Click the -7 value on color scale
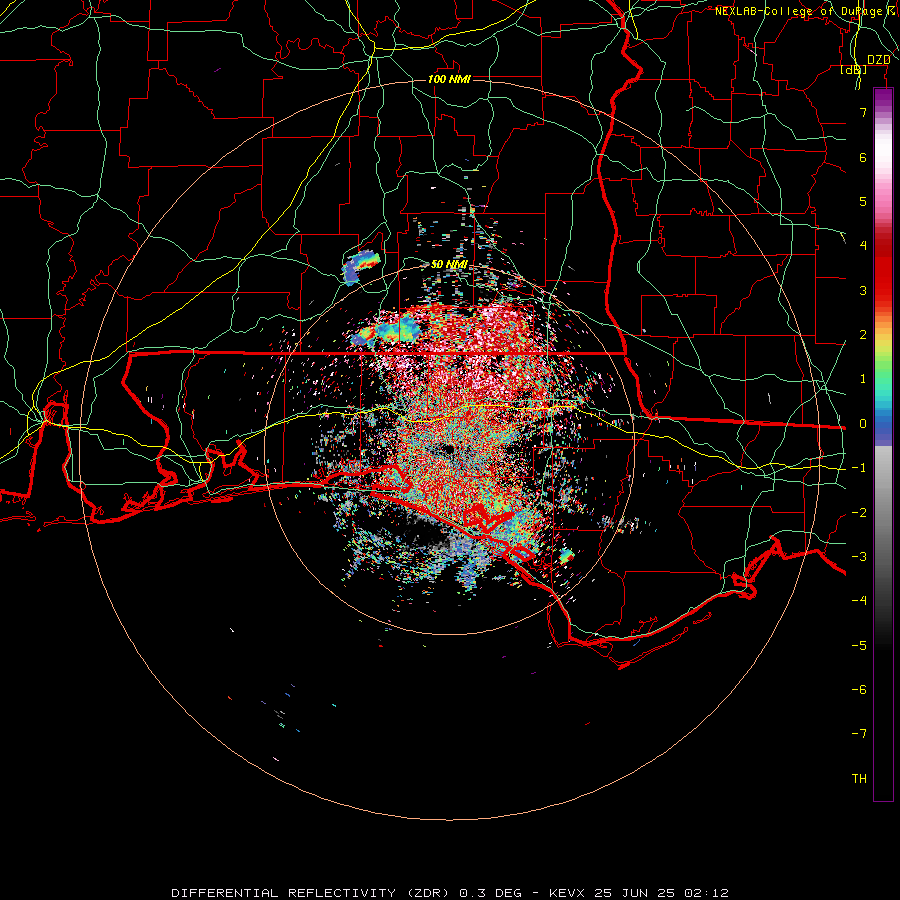900x900 pixels. pyautogui.click(x=859, y=734)
